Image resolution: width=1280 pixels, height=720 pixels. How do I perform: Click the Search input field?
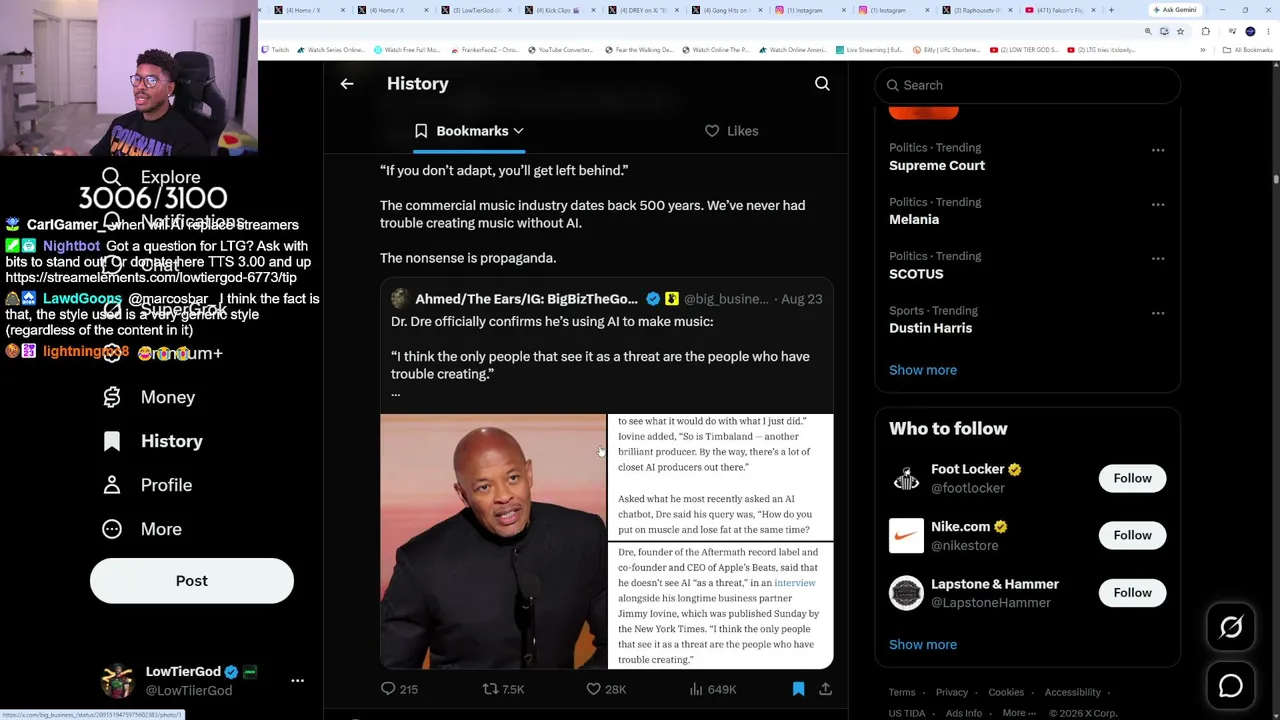click(1028, 85)
